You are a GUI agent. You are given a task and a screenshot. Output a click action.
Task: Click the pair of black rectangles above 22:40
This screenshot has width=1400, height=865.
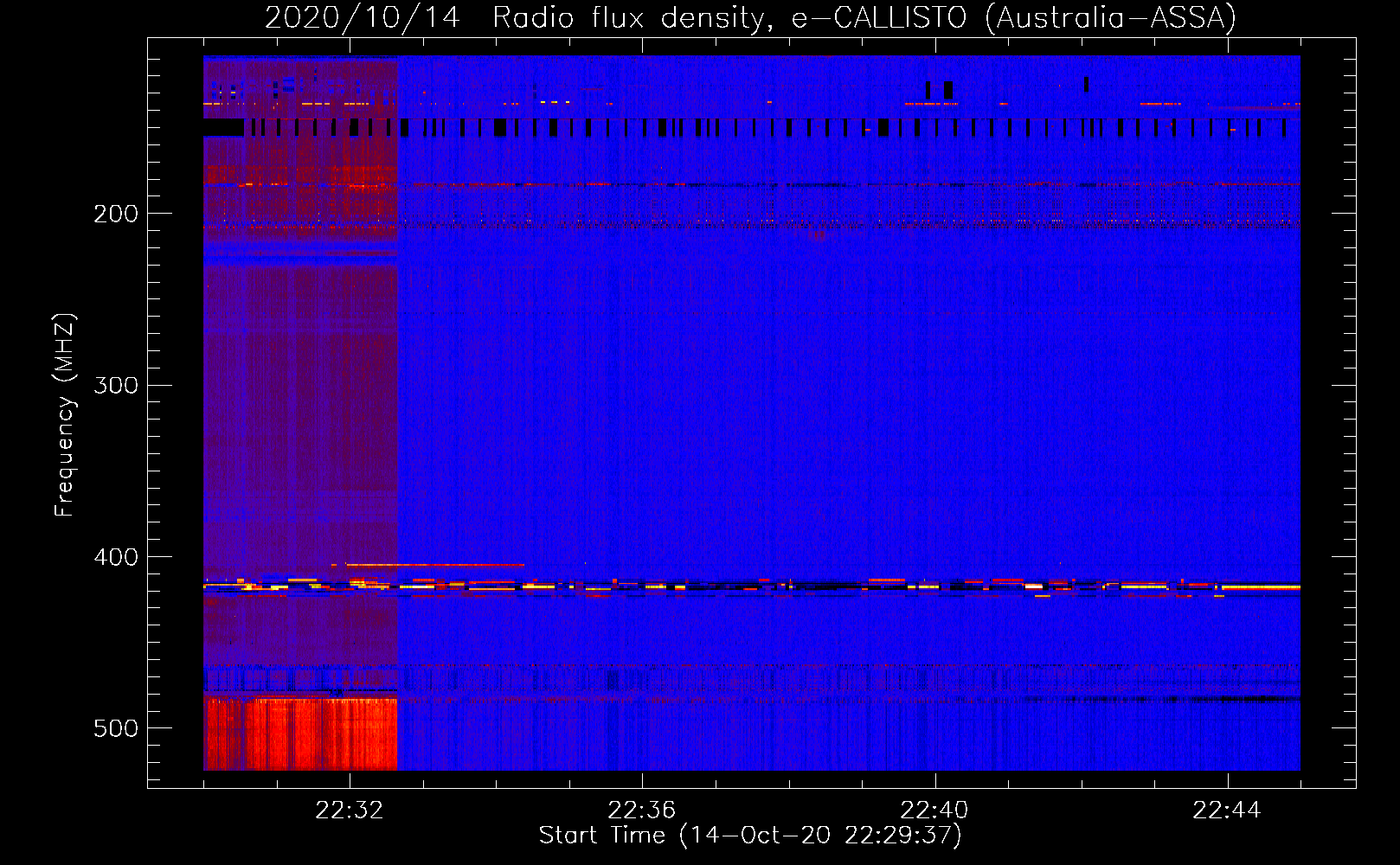pyautogui.click(x=939, y=90)
